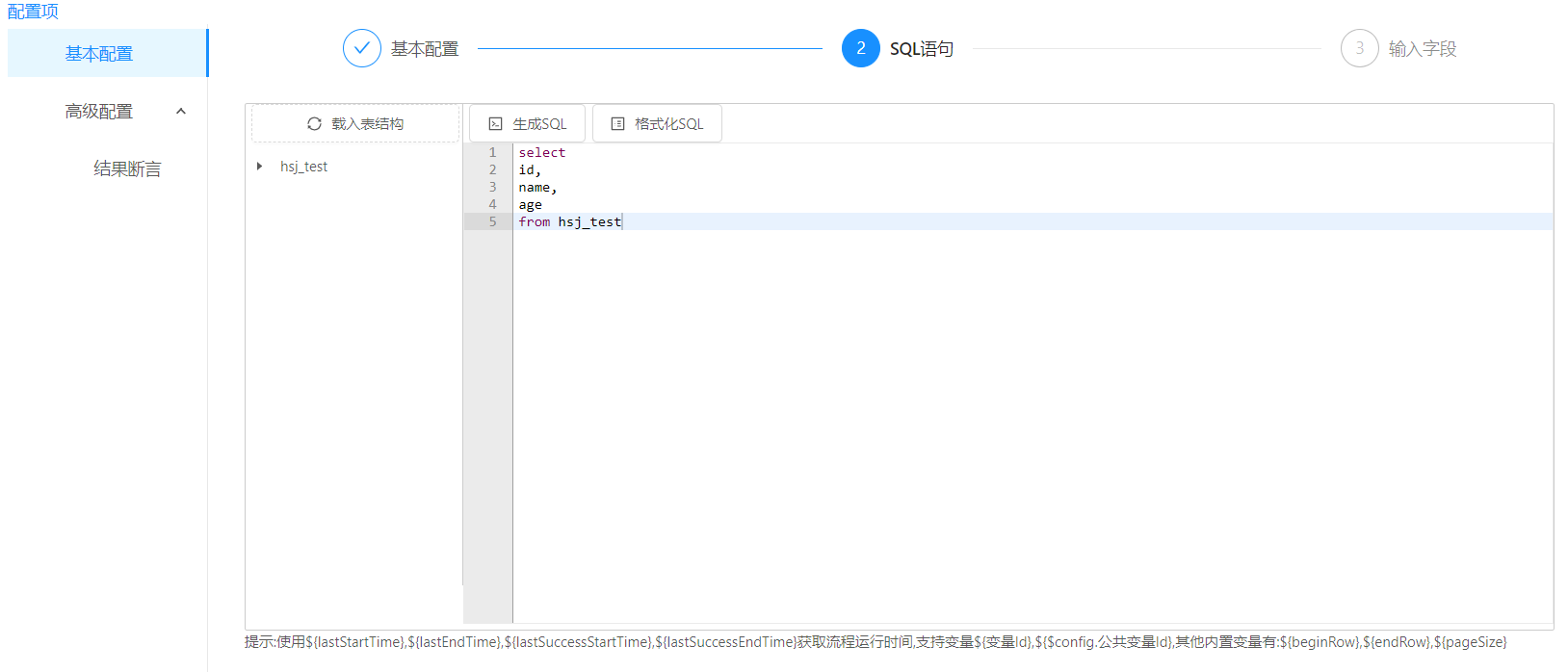
Task: Click line number 3 in editor gutter
Action: [492, 188]
